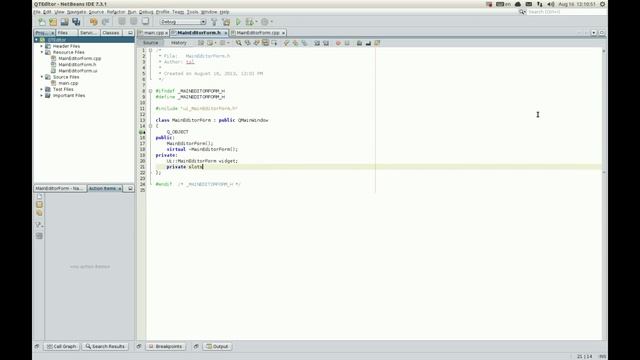
Task: Click the Undo toolbar icon
Action: coord(93,22)
